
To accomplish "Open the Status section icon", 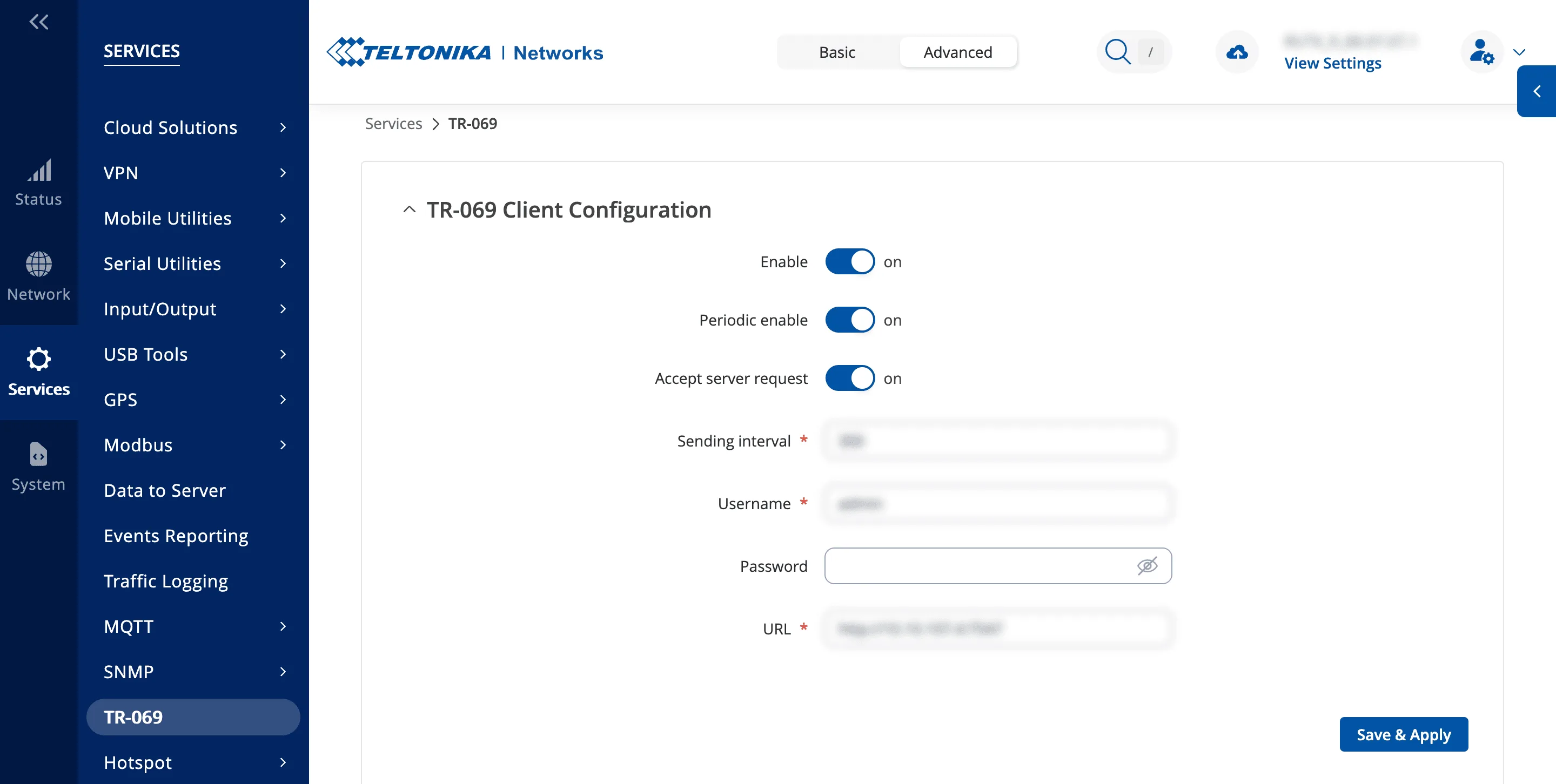I will click(39, 171).
